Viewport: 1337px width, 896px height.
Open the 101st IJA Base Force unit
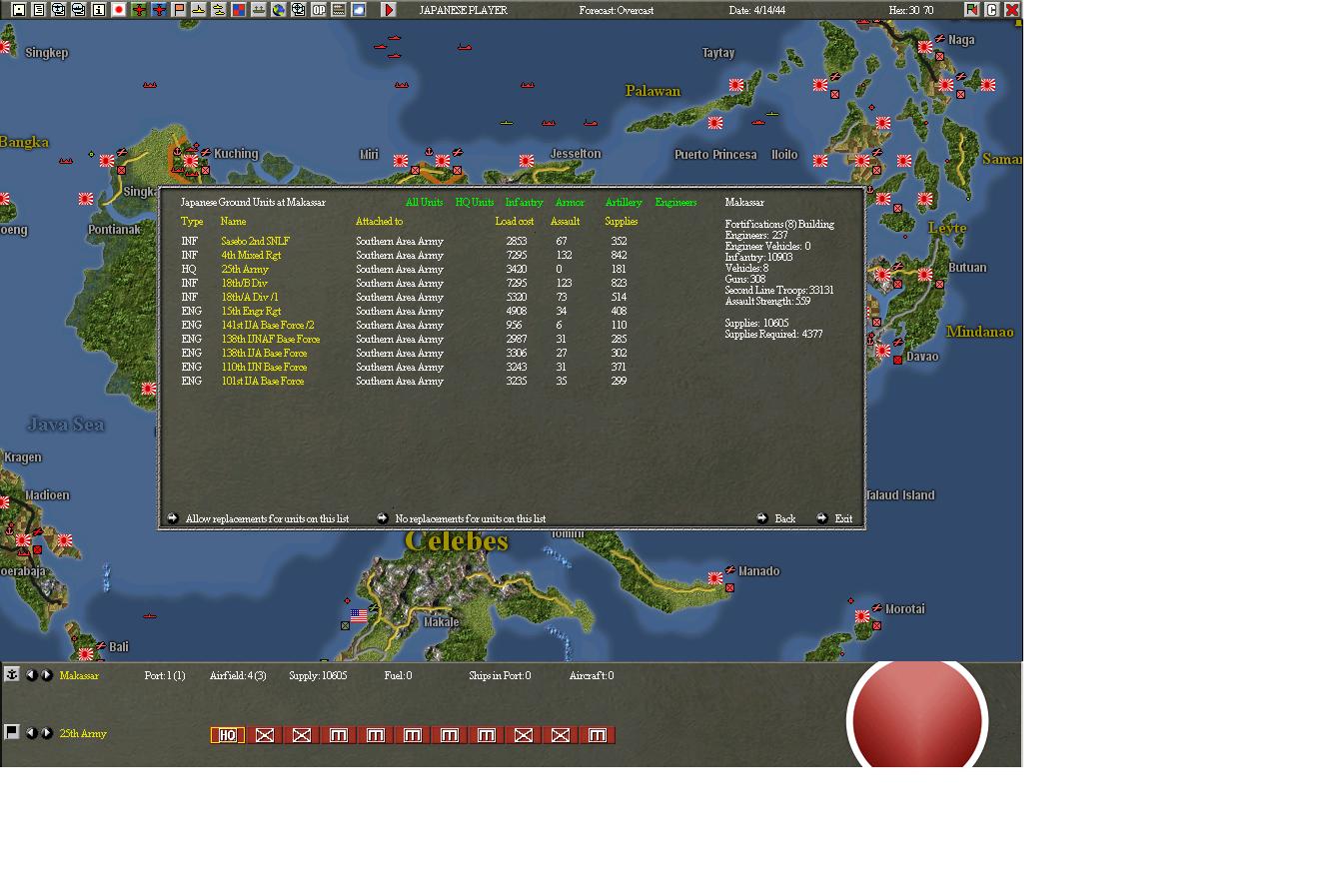point(263,381)
